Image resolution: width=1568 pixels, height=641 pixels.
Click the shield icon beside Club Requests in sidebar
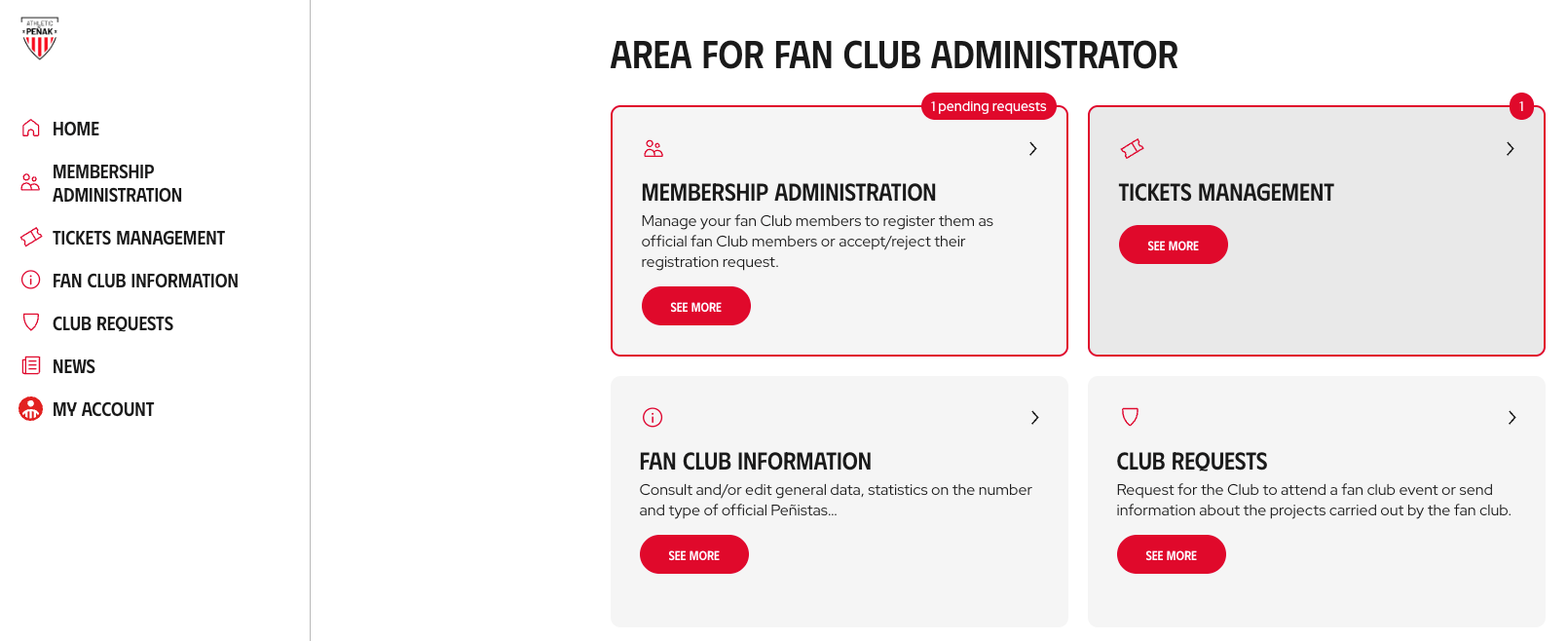[x=31, y=321]
